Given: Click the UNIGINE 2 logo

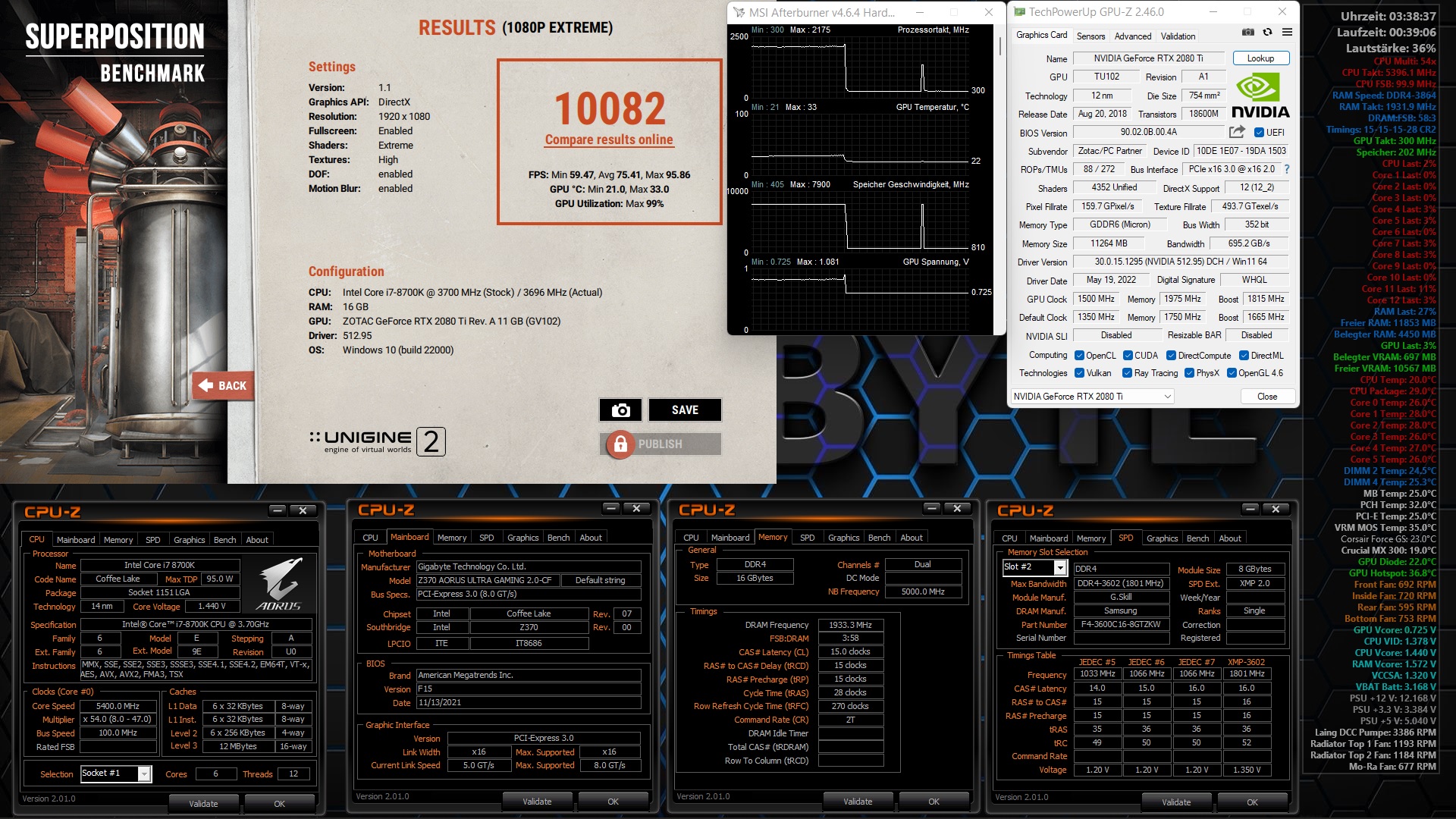Looking at the screenshot, I should (378, 441).
